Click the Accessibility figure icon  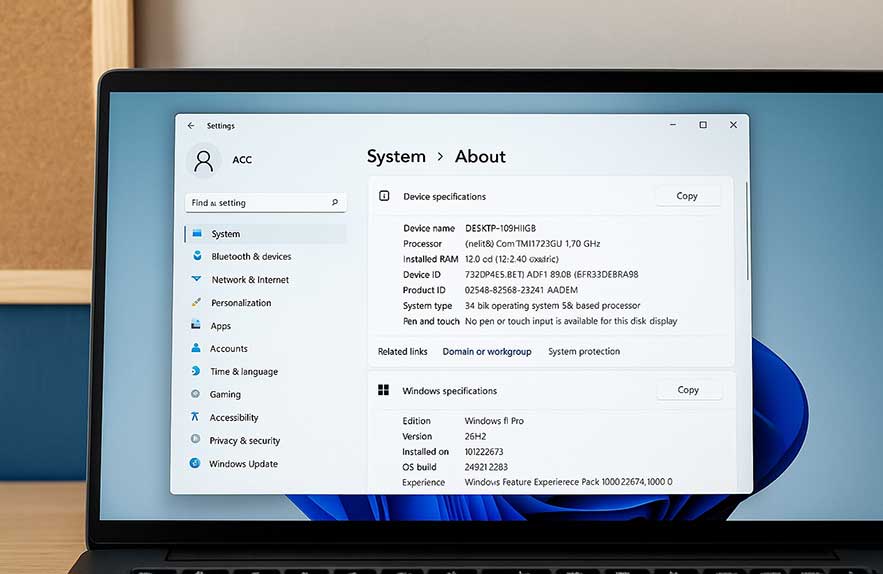point(195,417)
